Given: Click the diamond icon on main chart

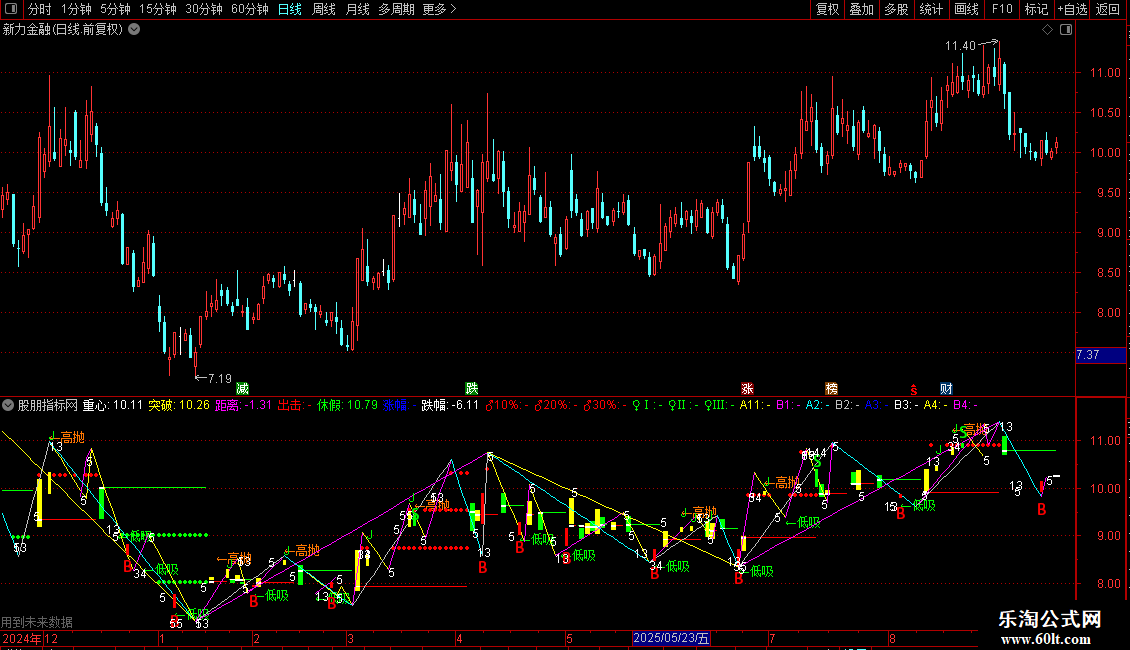Looking at the screenshot, I should [1048, 30].
